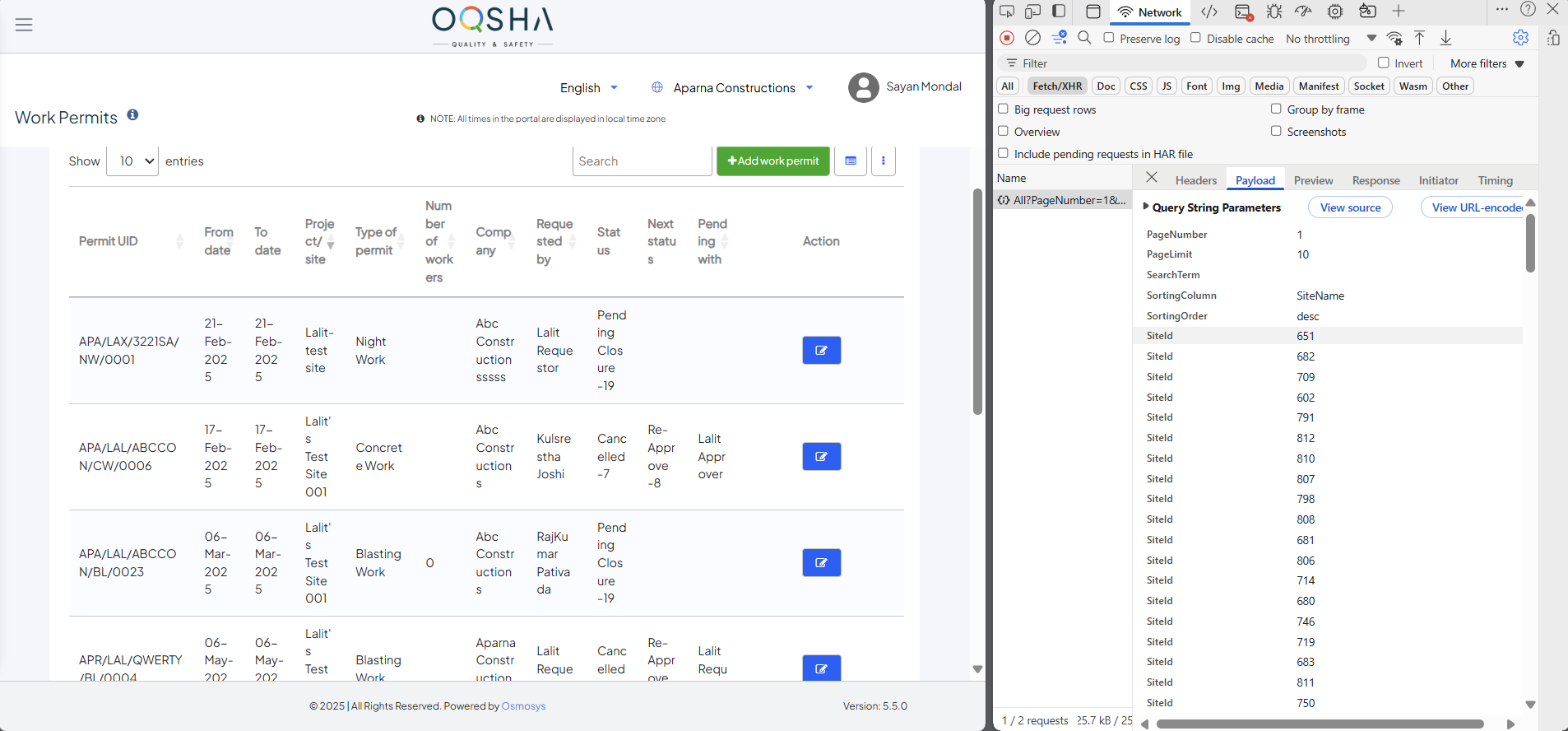The height and width of the screenshot is (731, 1568).
Task: Click the Add work permit button
Action: (772, 161)
